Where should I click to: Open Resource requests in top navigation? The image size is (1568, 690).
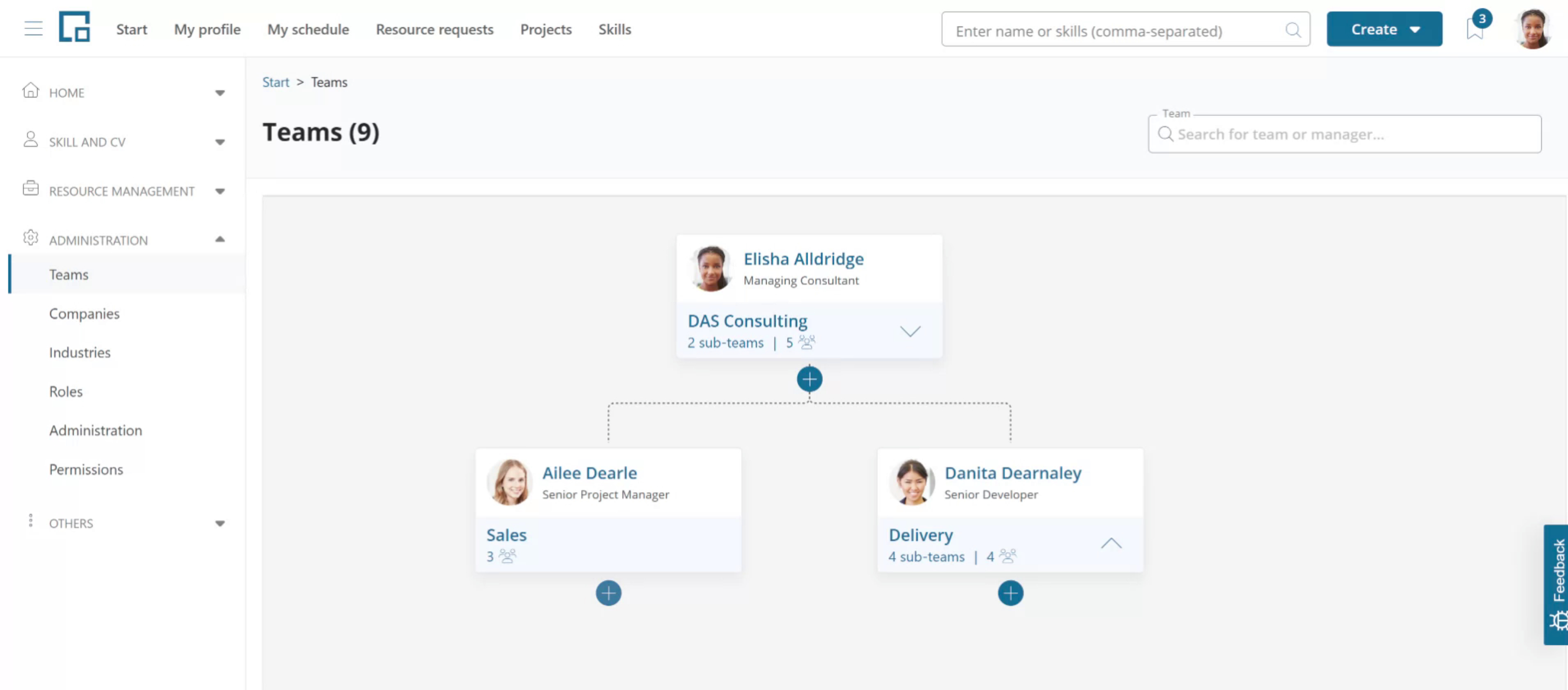click(434, 29)
